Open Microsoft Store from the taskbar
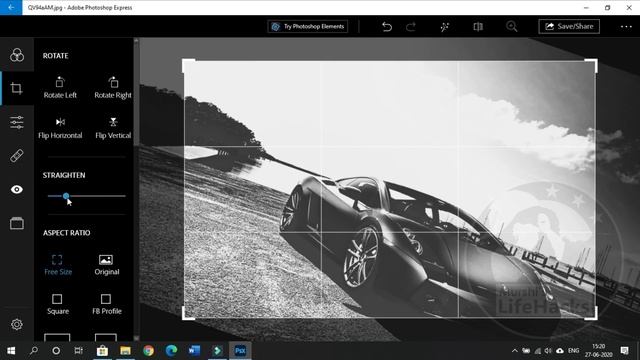This screenshot has width=640, height=360. (x=102, y=351)
